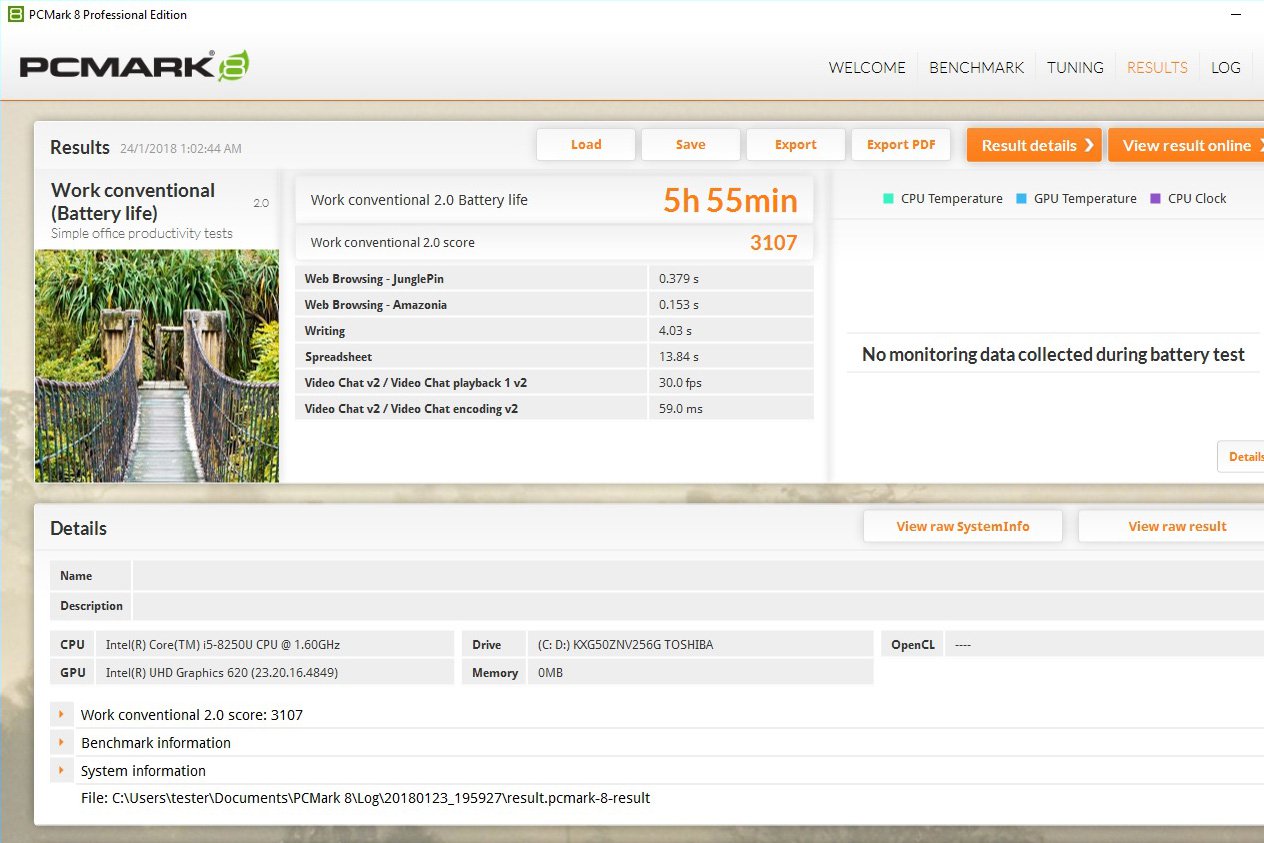Toggle GPU Temperature legend swatch
The height and width of the screenshot is (843, 1264).
[1021, 198]
